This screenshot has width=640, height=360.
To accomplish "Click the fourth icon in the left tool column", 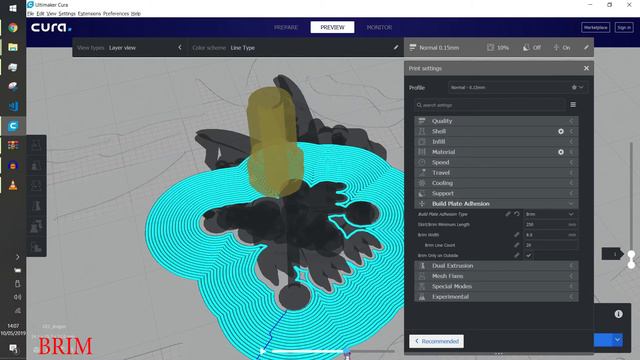I will [x=36, y=206].
